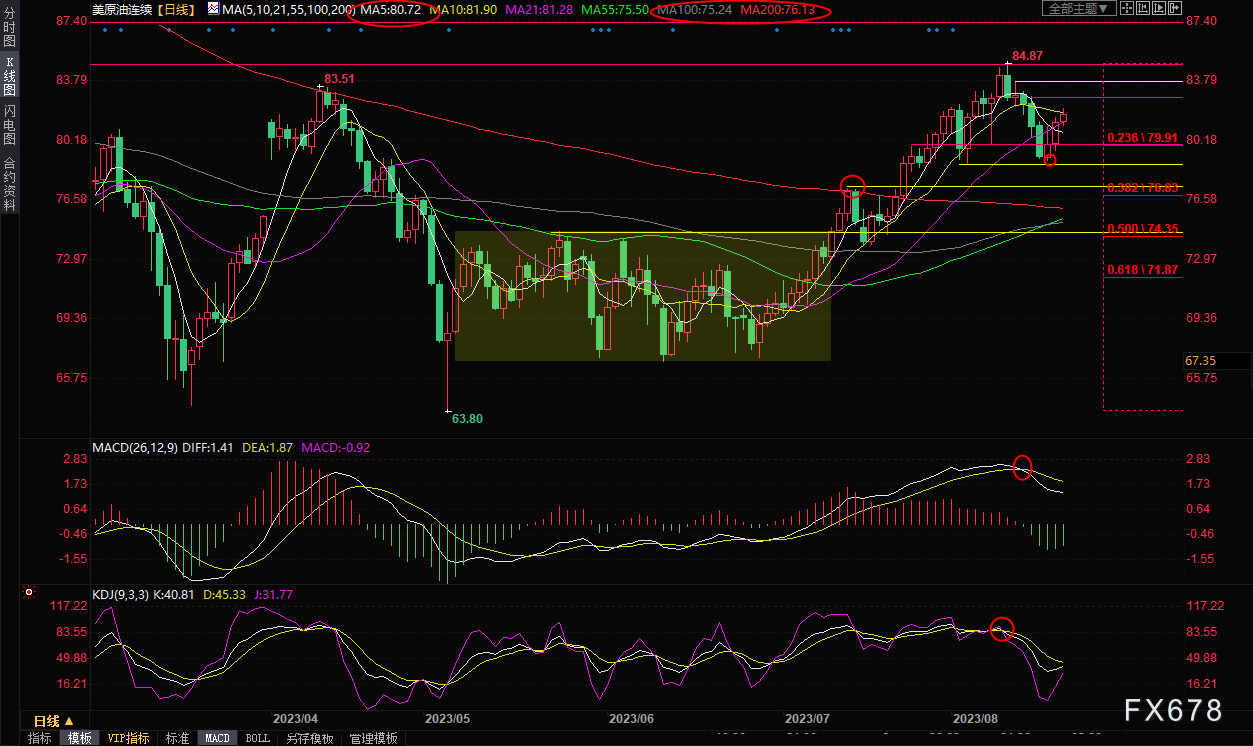Click the small red icon left of KDJ

[29, 594]
